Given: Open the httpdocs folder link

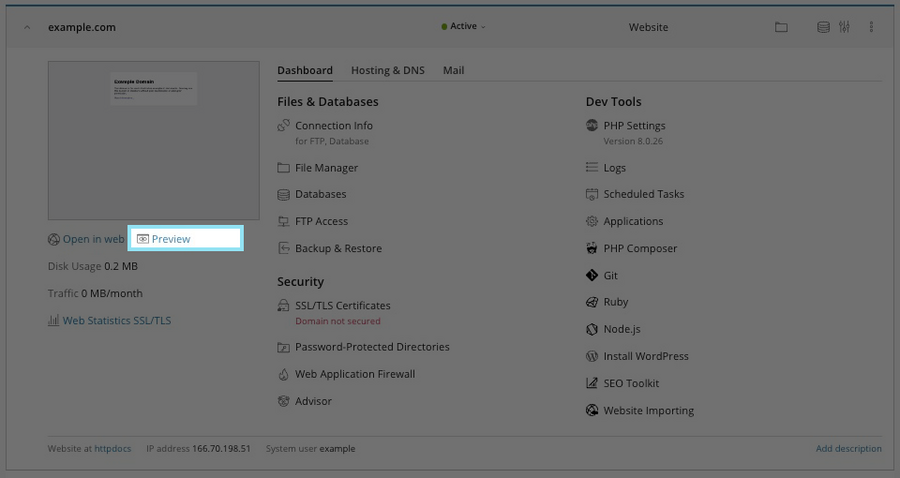Looking at the screenshot, I should click(114, 449).
